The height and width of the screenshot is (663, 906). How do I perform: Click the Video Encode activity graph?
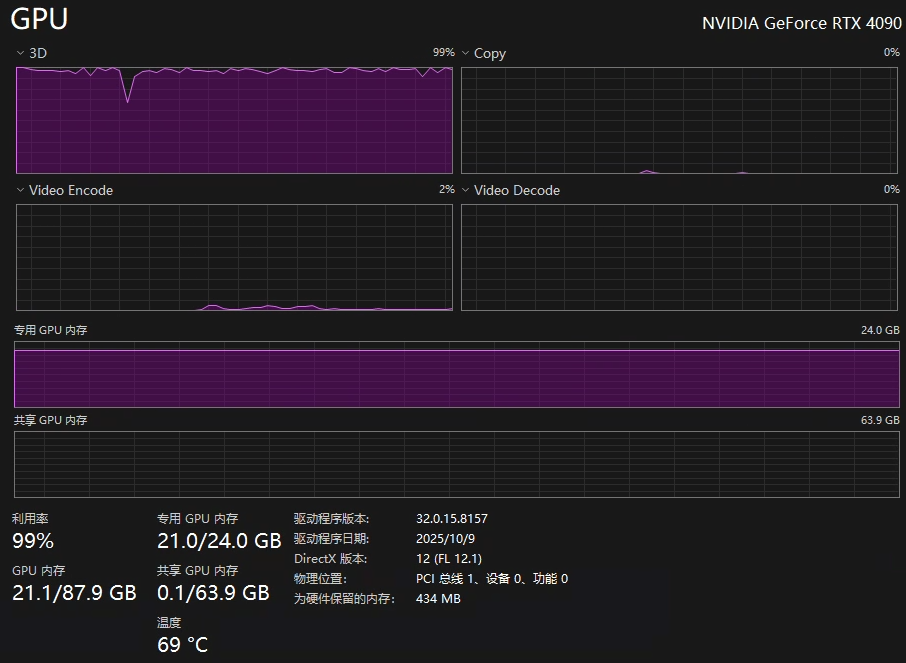tap(234, 257)
